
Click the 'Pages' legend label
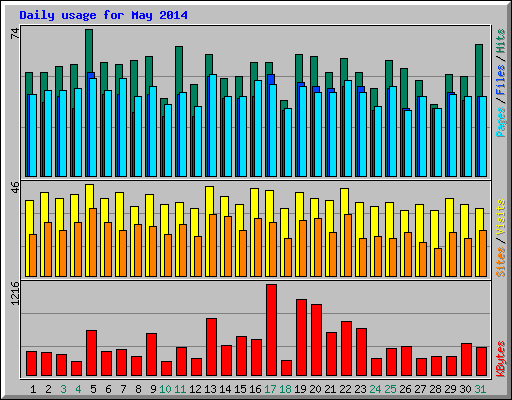pos(501,122)
